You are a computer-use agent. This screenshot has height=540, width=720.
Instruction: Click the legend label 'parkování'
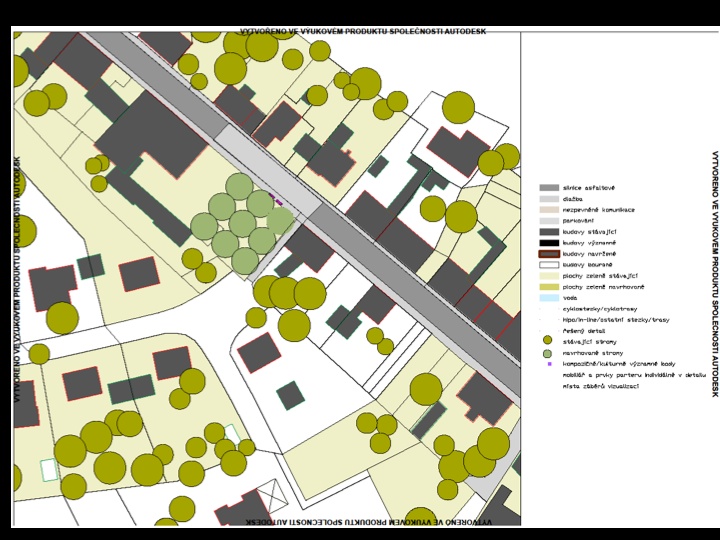[x=576, y=221]
